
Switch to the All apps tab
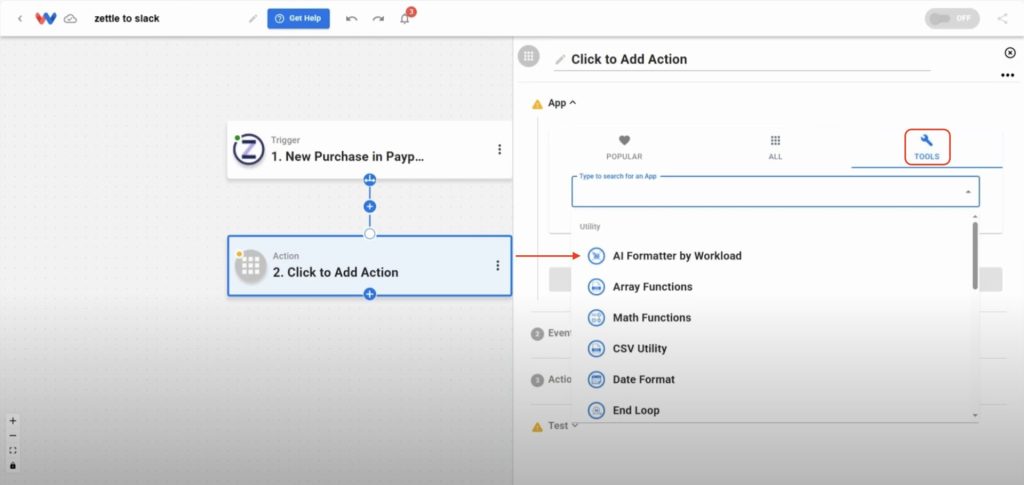[775, 148]
